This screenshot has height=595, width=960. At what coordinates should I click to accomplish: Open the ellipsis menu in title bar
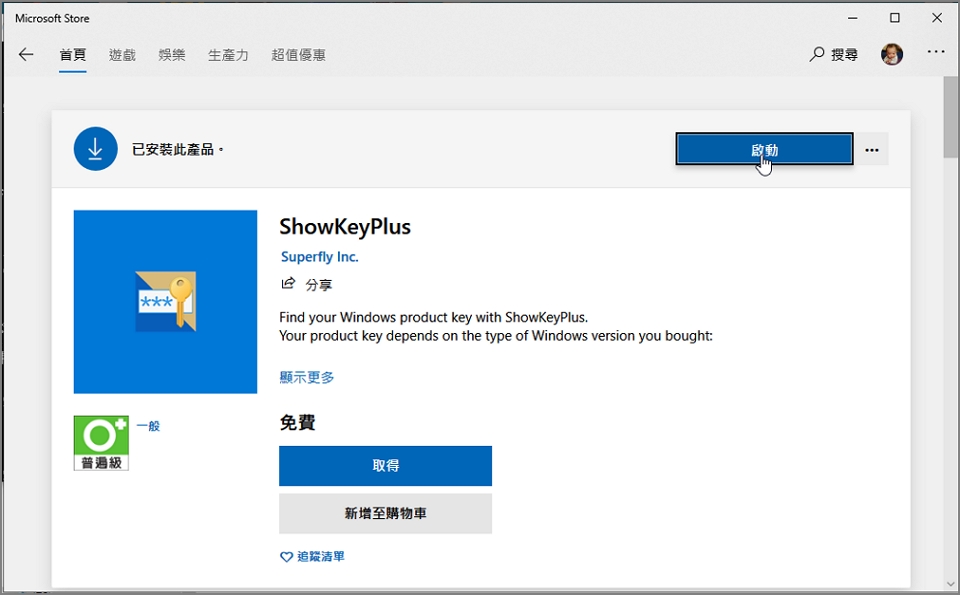point(936,51)
